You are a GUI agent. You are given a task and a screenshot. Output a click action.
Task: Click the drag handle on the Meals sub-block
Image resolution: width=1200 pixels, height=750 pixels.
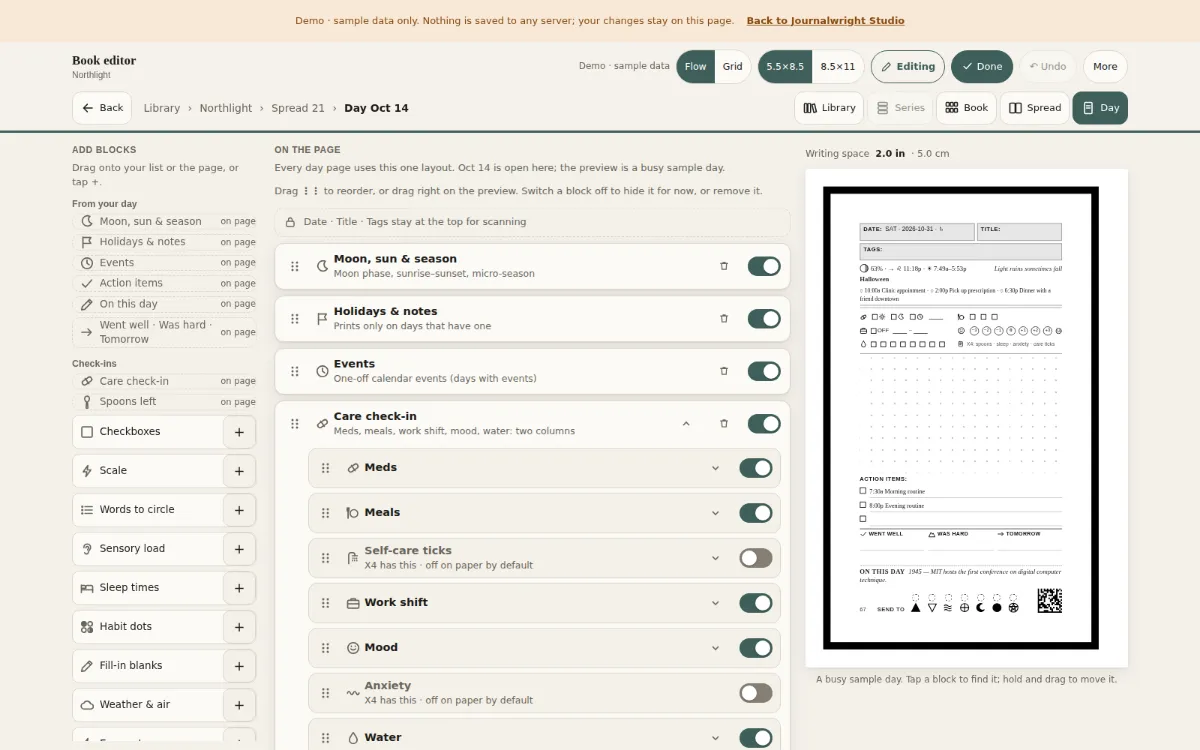point(326,513)
